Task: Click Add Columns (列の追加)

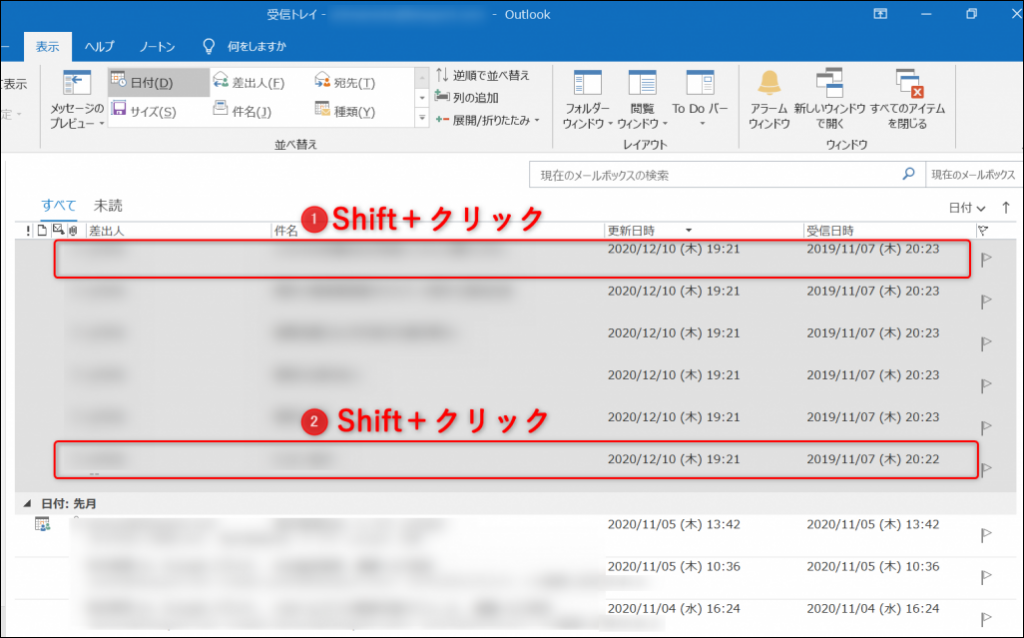Action: [467, 97]
